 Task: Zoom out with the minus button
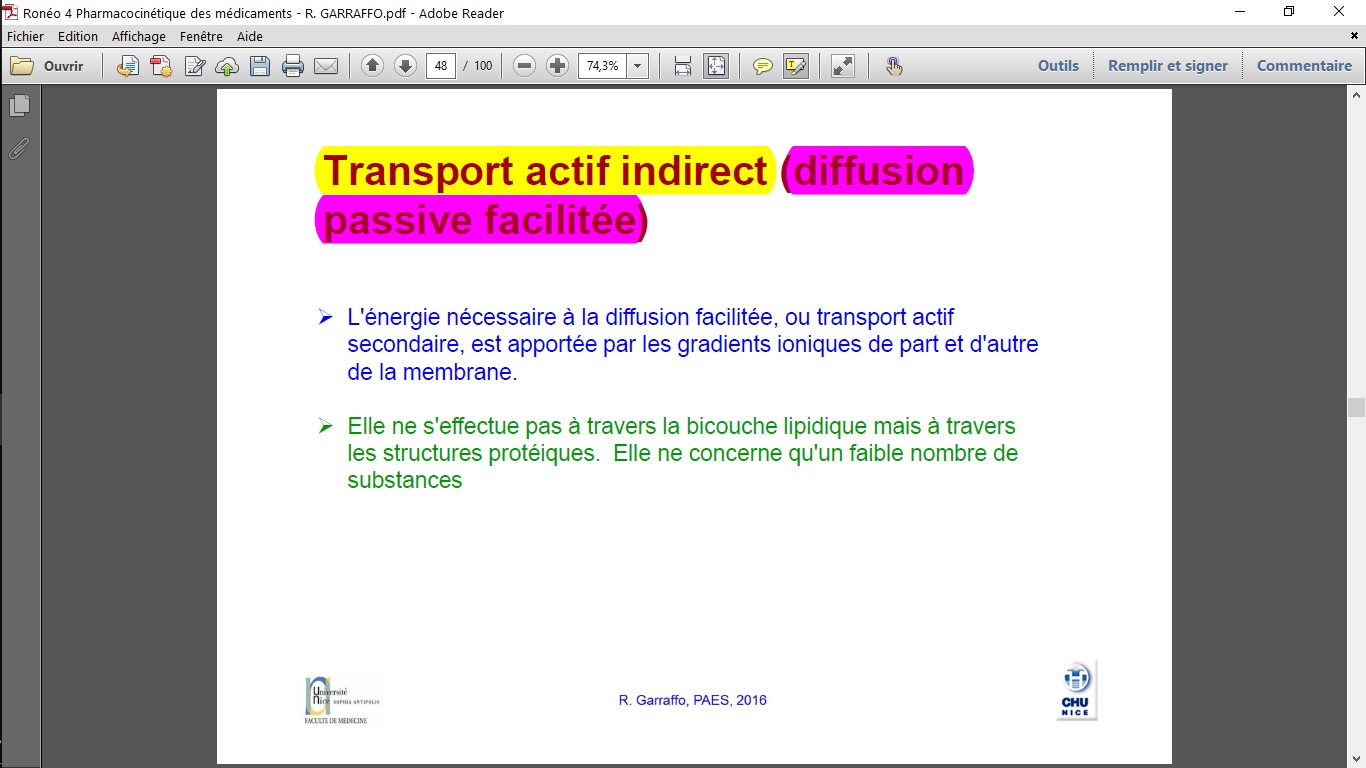[524, 66]
